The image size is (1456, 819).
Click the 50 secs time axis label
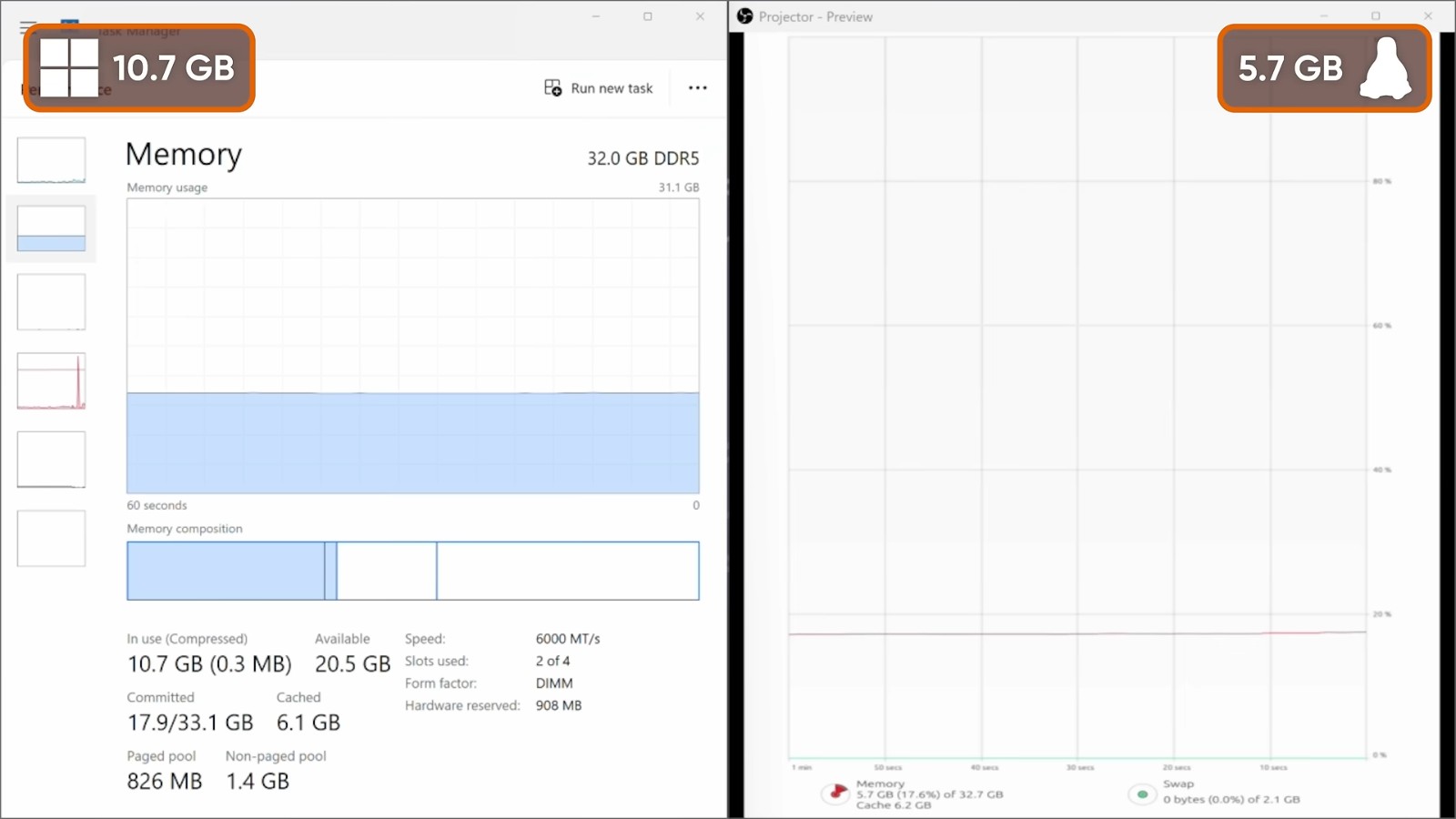pos(887,768)
